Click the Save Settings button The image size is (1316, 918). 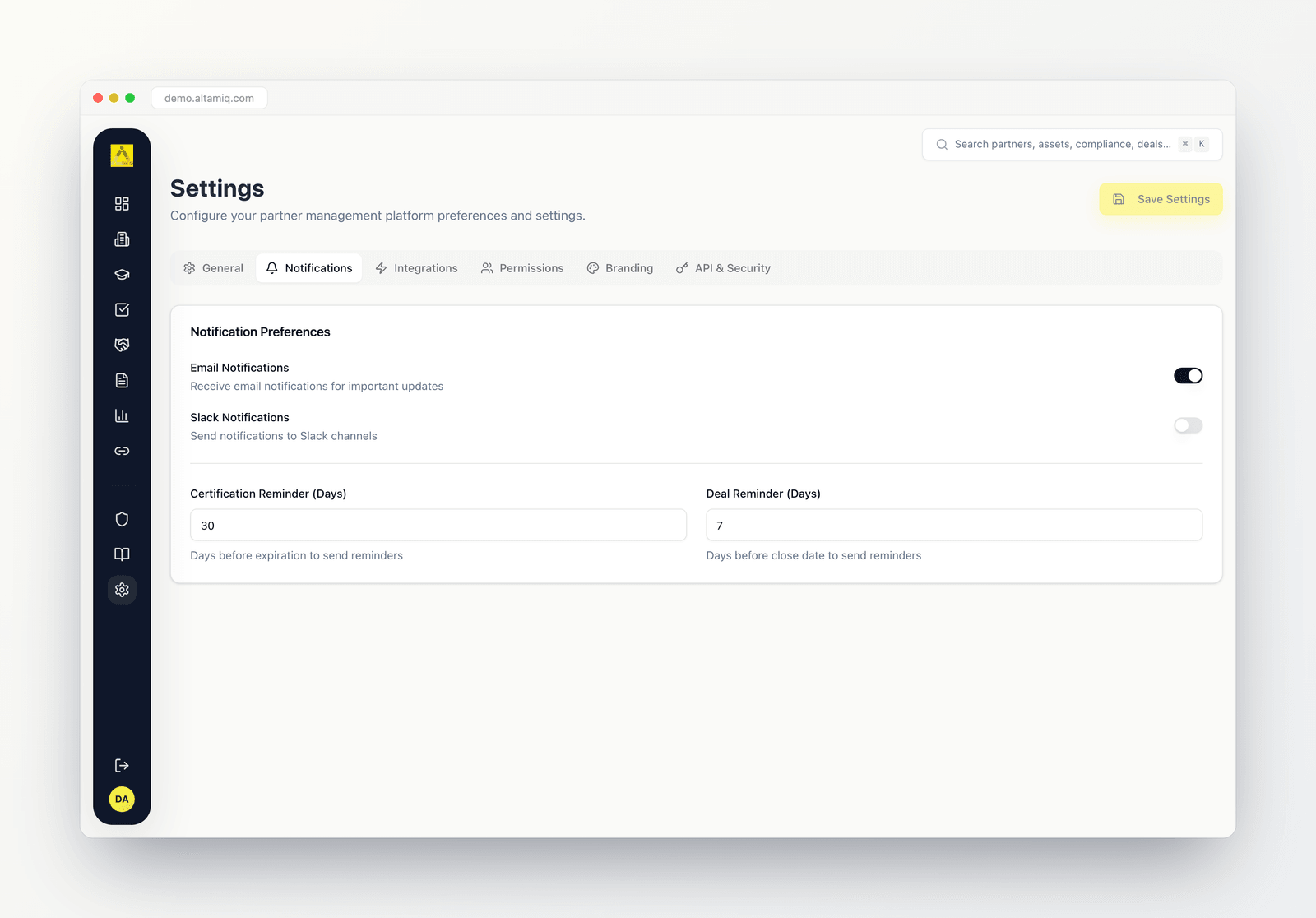click(1161, 199)
